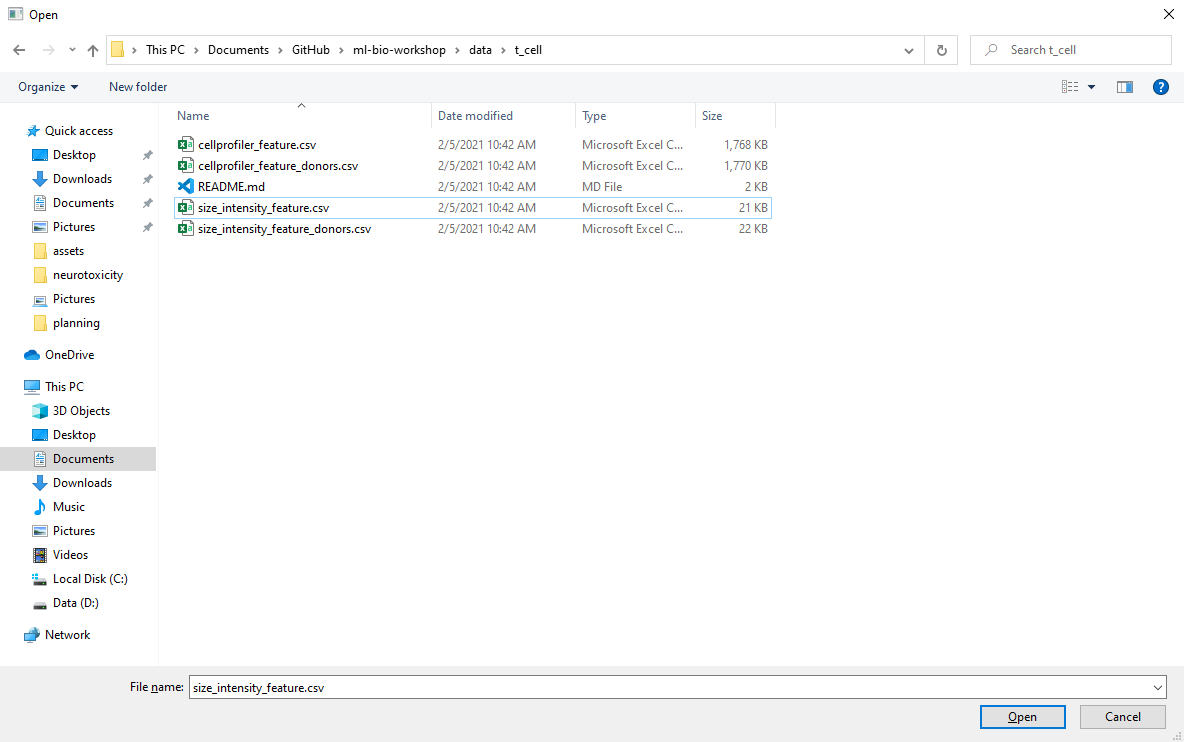This screenshot has width=1184, height=742.
Task: Expand the address bar history dropdown
Action: 909,50
